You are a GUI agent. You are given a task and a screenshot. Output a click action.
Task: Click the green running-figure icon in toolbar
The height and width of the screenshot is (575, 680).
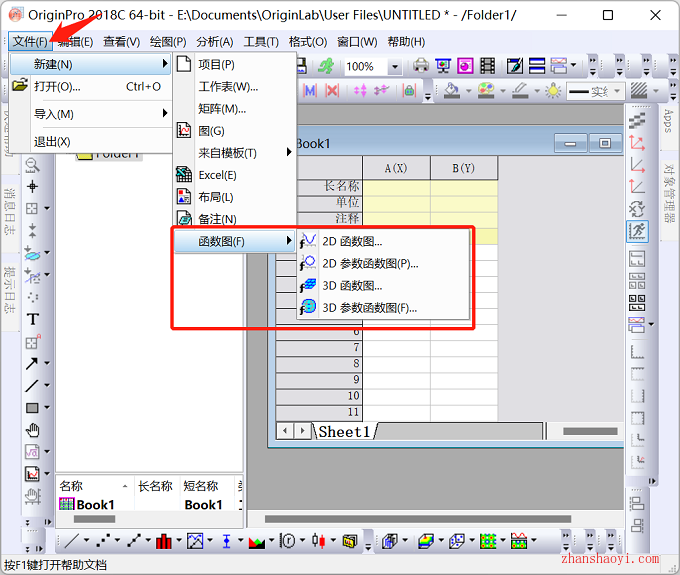click(326, 66)
